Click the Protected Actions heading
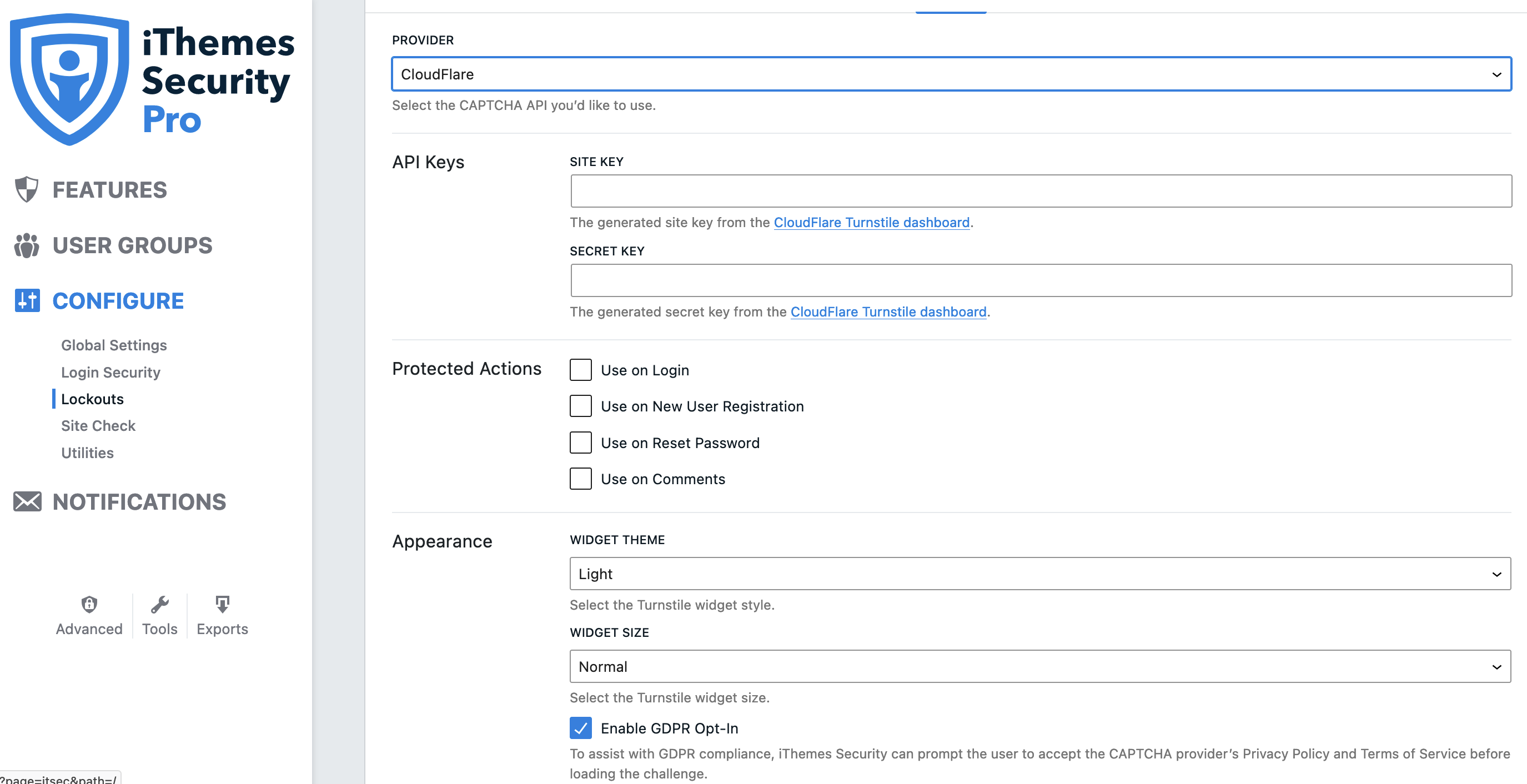 click(x=466, y=369)
